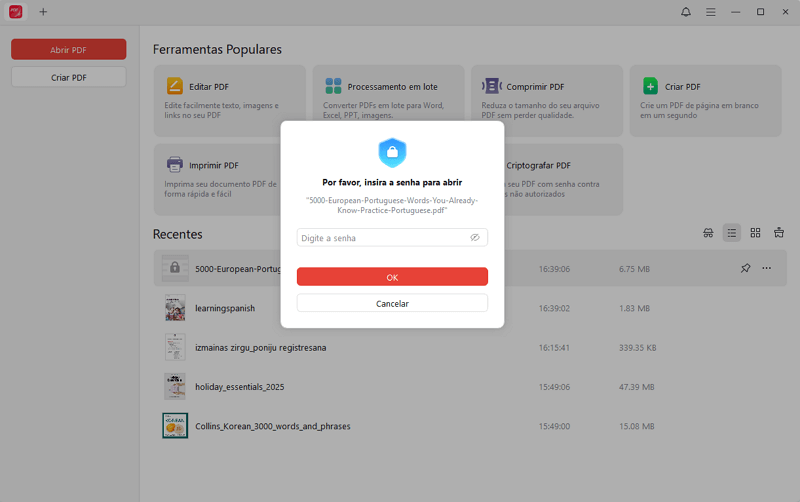
Task: Click the Cancelar button
Action: point(392,303)
